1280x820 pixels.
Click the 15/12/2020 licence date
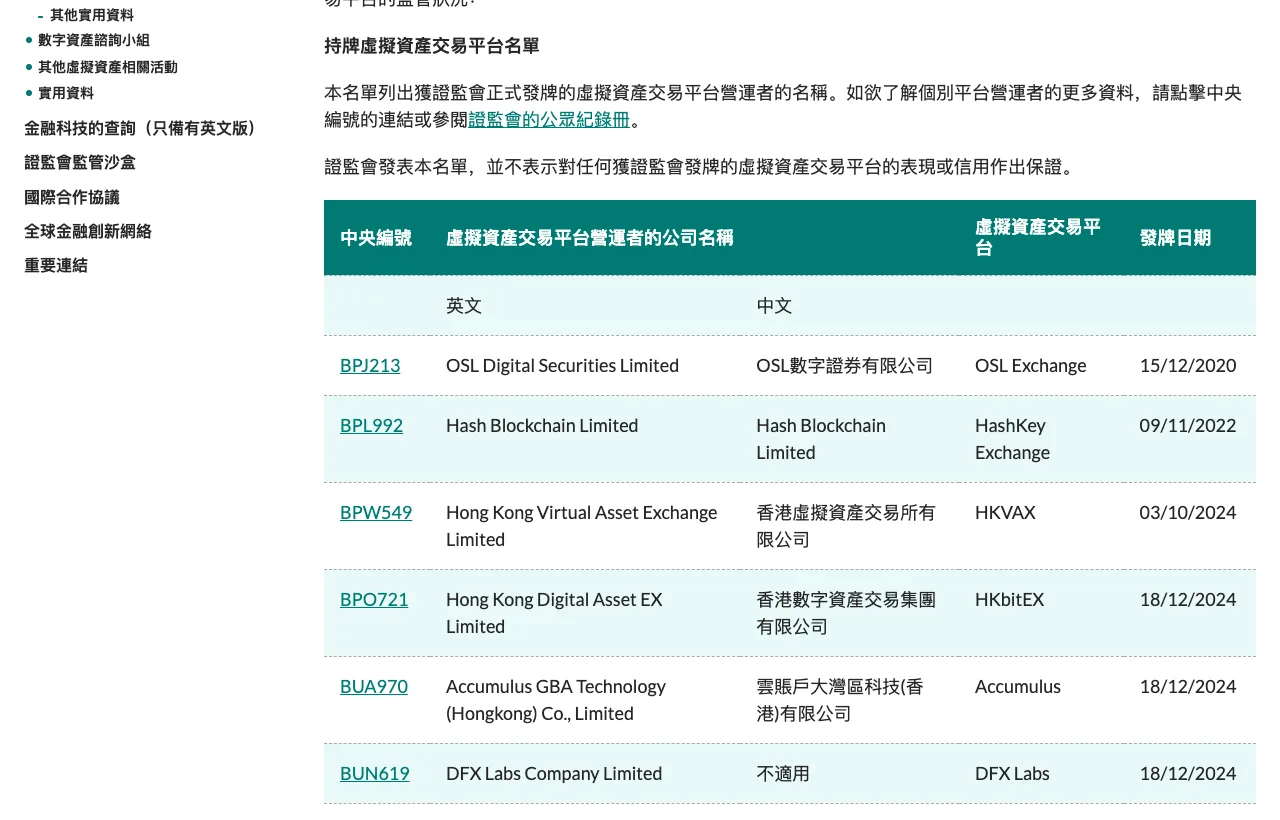1188,365
